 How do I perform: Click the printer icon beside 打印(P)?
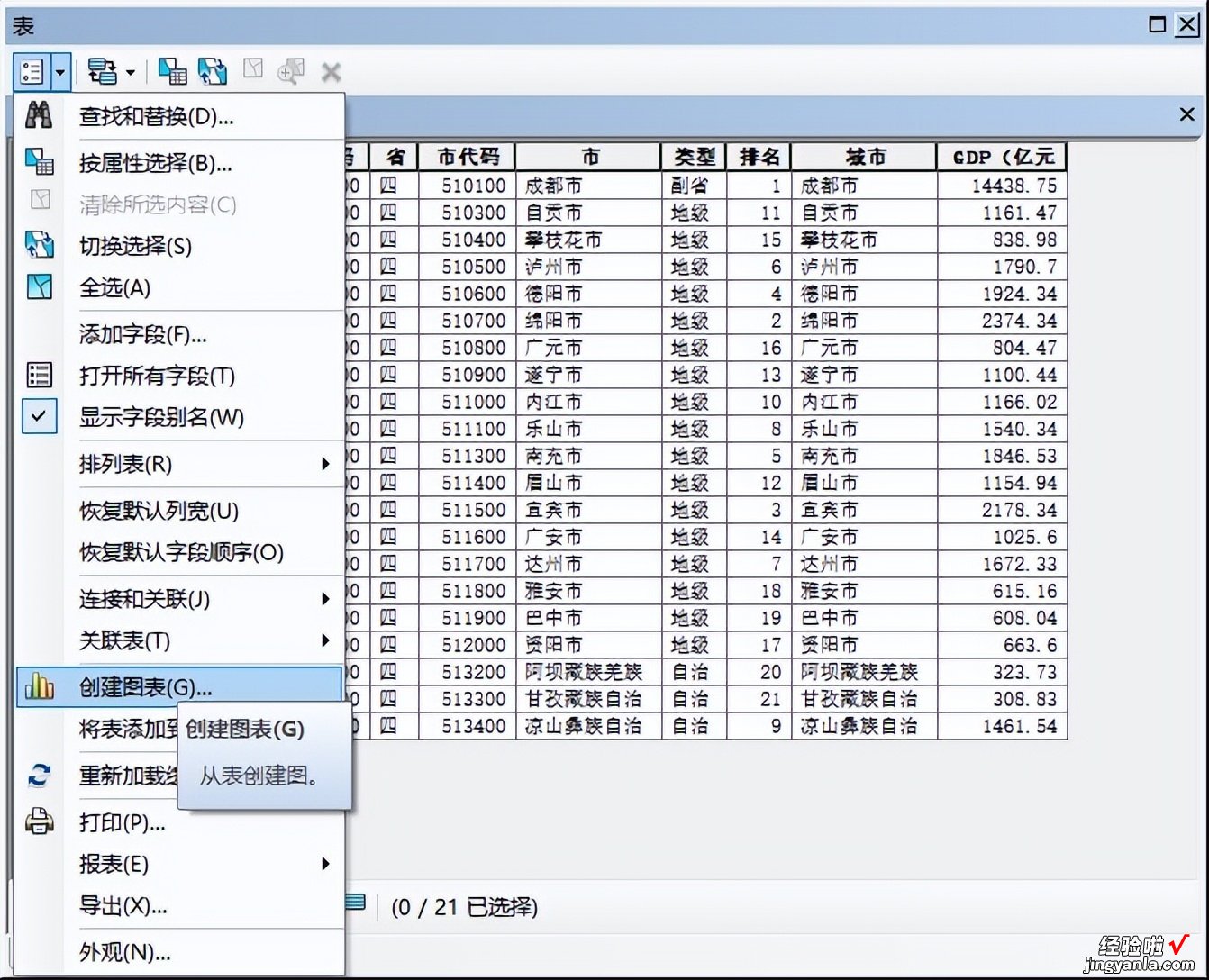pos(39,821)
